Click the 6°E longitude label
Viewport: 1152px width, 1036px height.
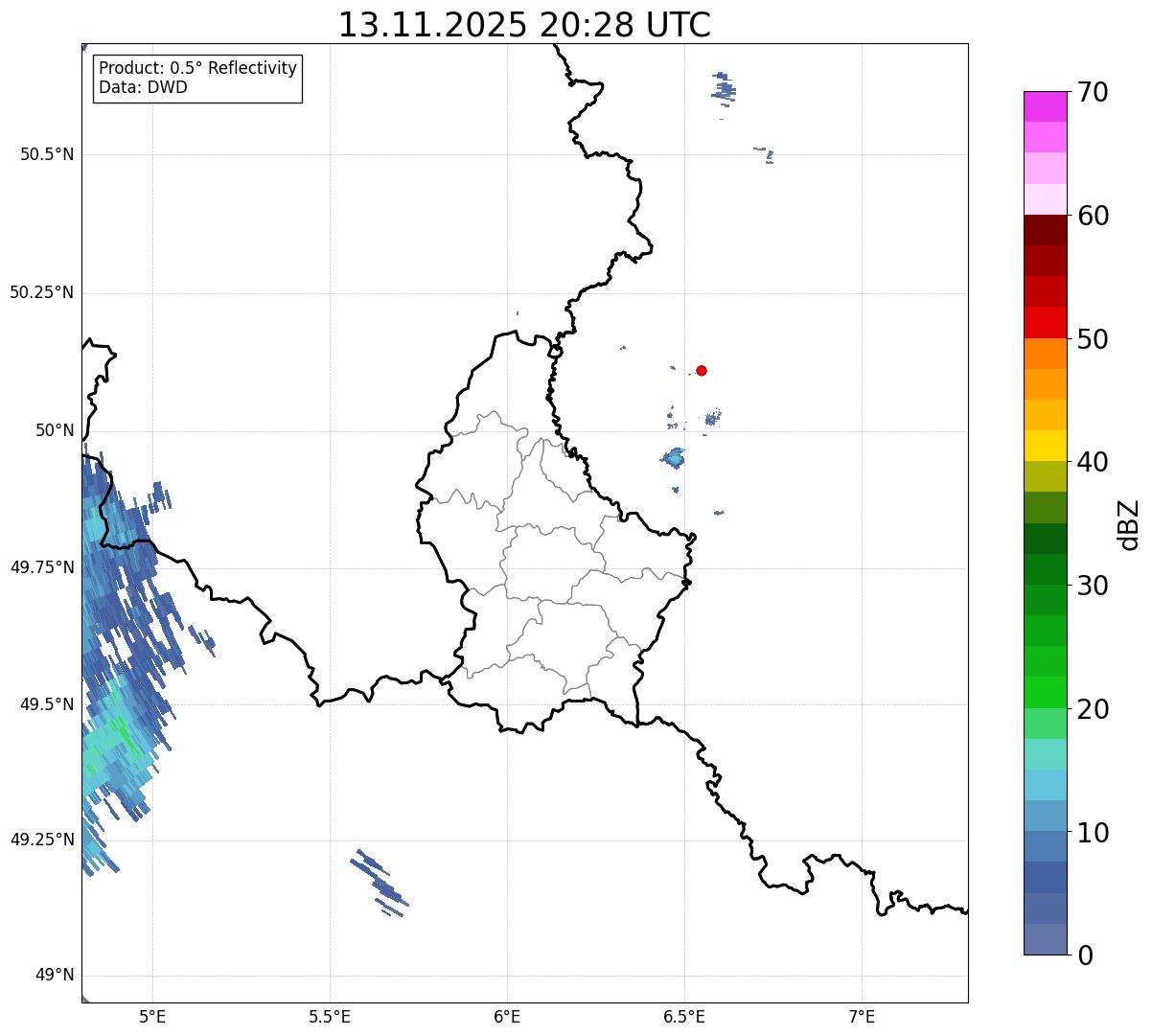point(507,1016)
